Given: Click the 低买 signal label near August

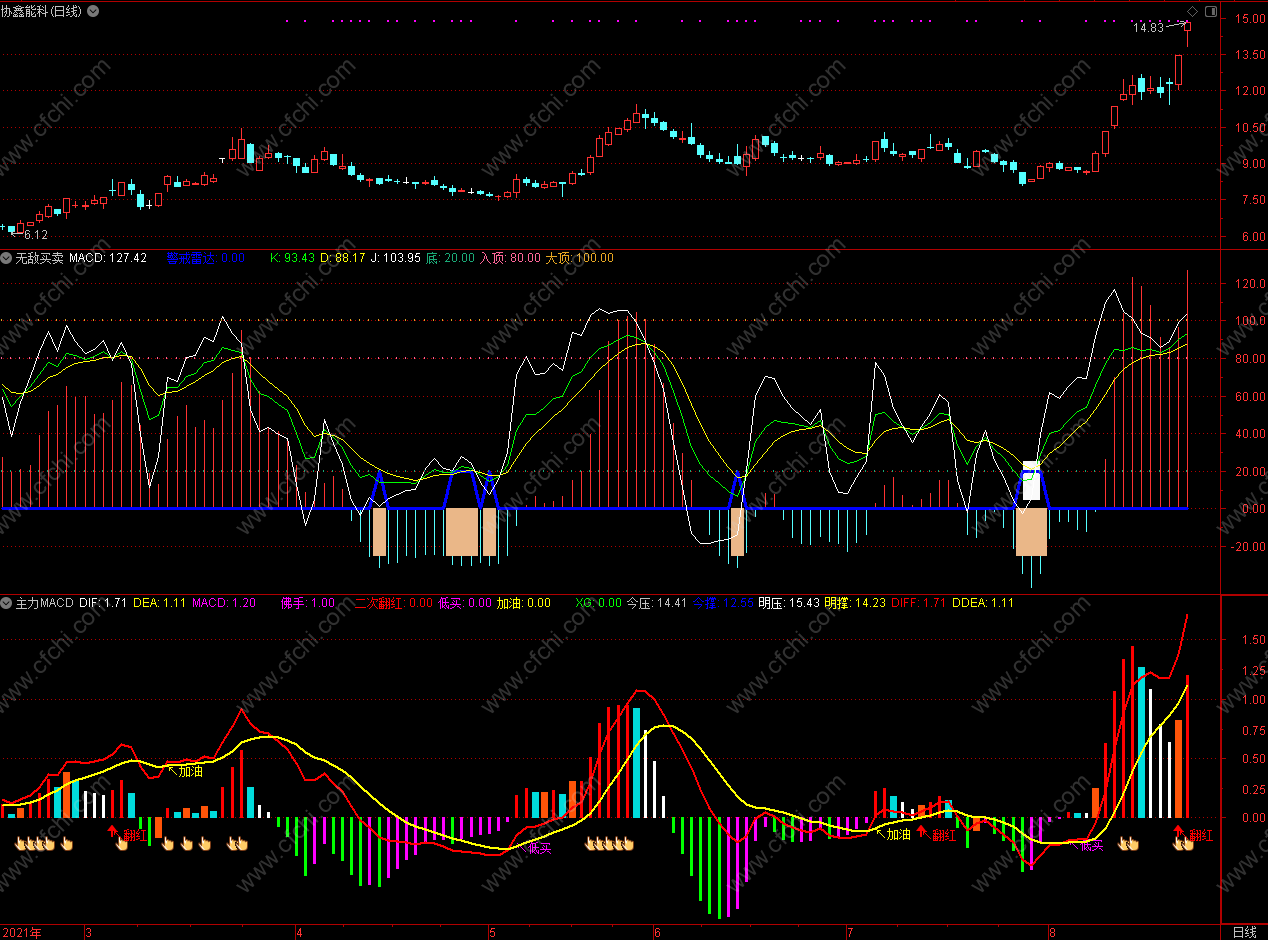Looking at the screenshot, I should pos(1092,846).
